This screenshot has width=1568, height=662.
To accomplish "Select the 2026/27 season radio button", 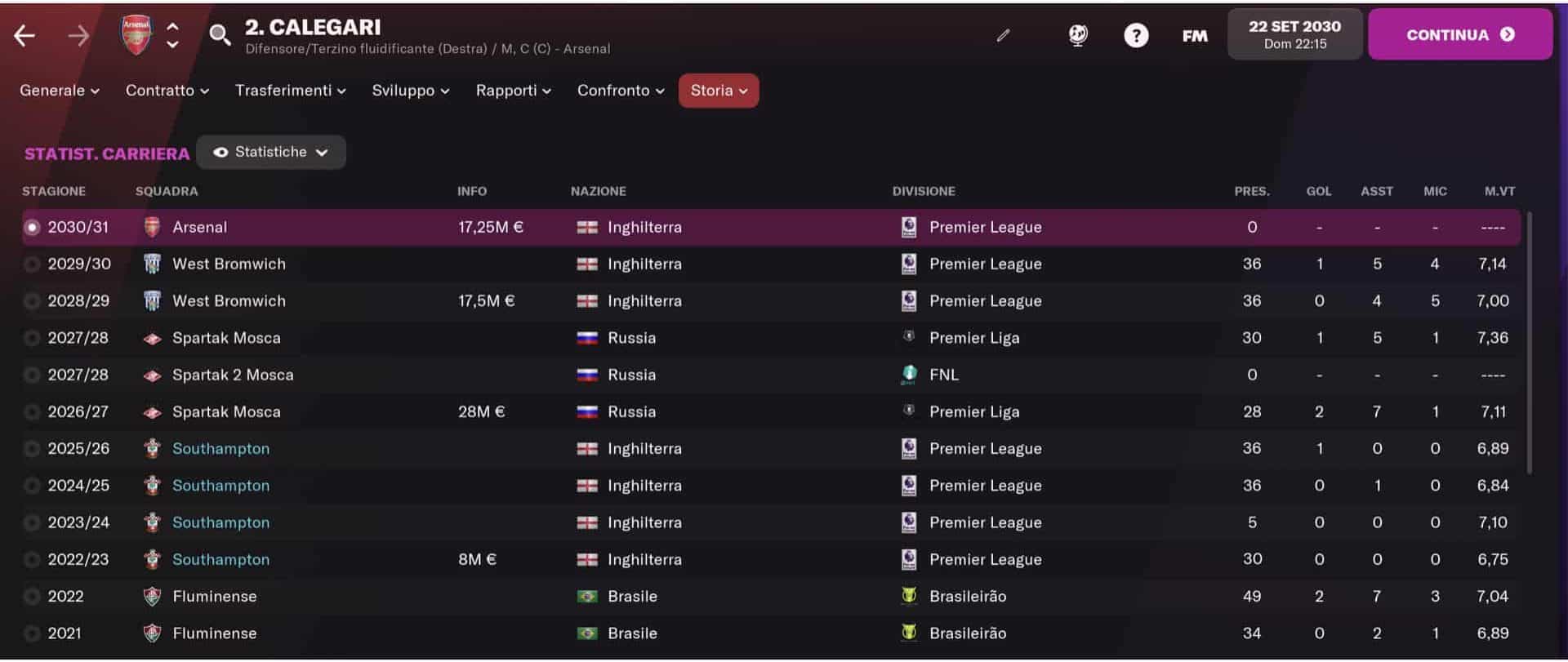I will pyautogui.click(x=32, y=412).
